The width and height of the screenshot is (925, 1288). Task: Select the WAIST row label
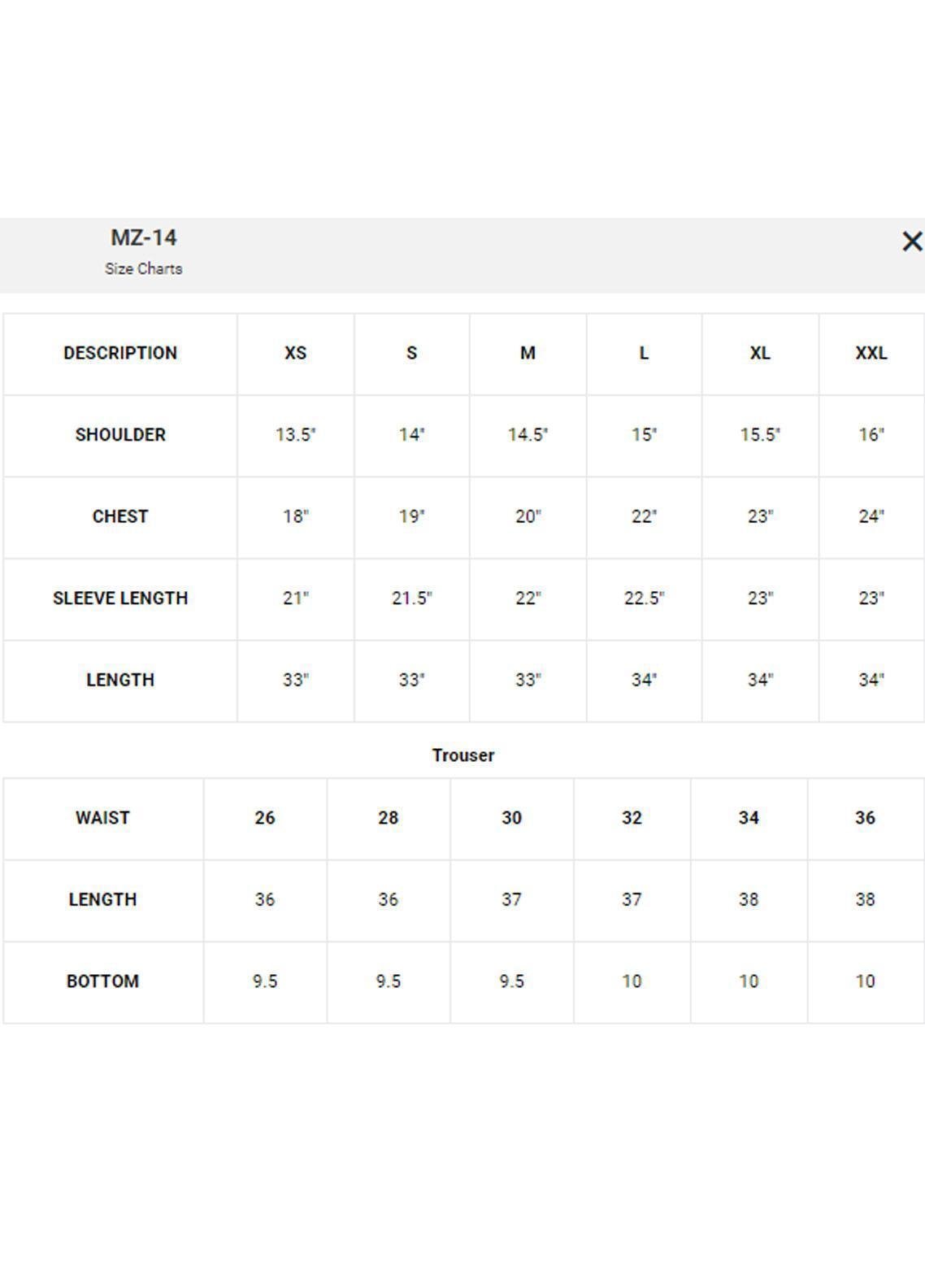point(102,818)
